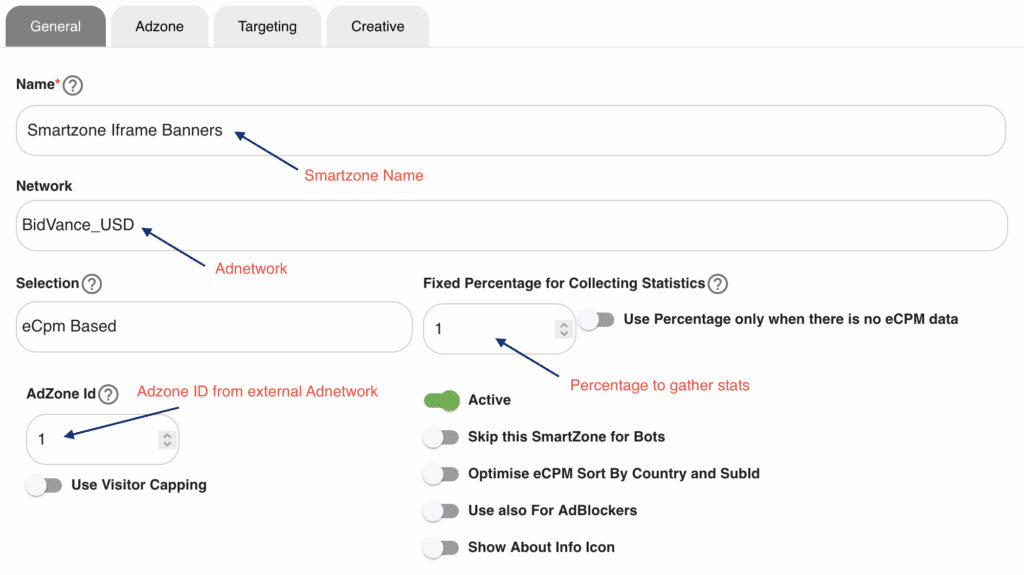This screenshot has height=575, width=1024.
Task: Open help icon for Fixed Percentage statistics
Action: 717,284
